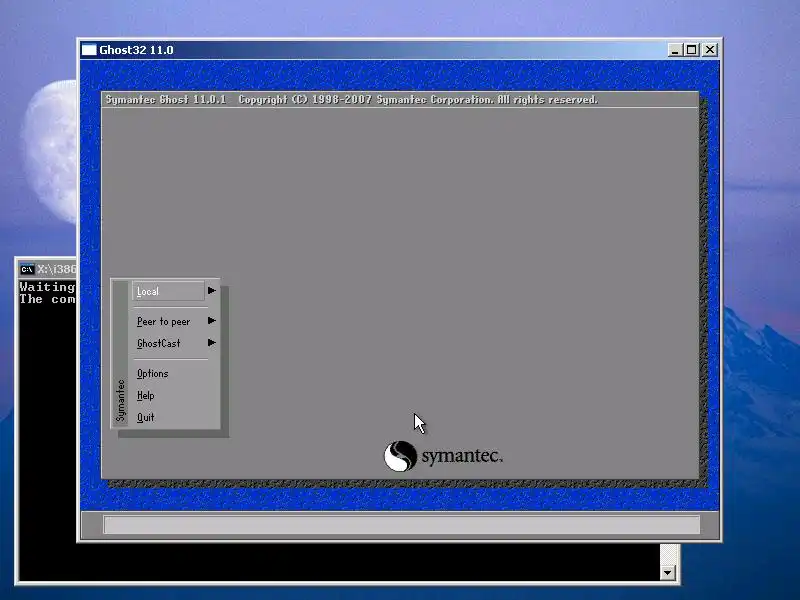Select Quit in the Ghost menu
This screenshot has width=800, height=600.
145,417
